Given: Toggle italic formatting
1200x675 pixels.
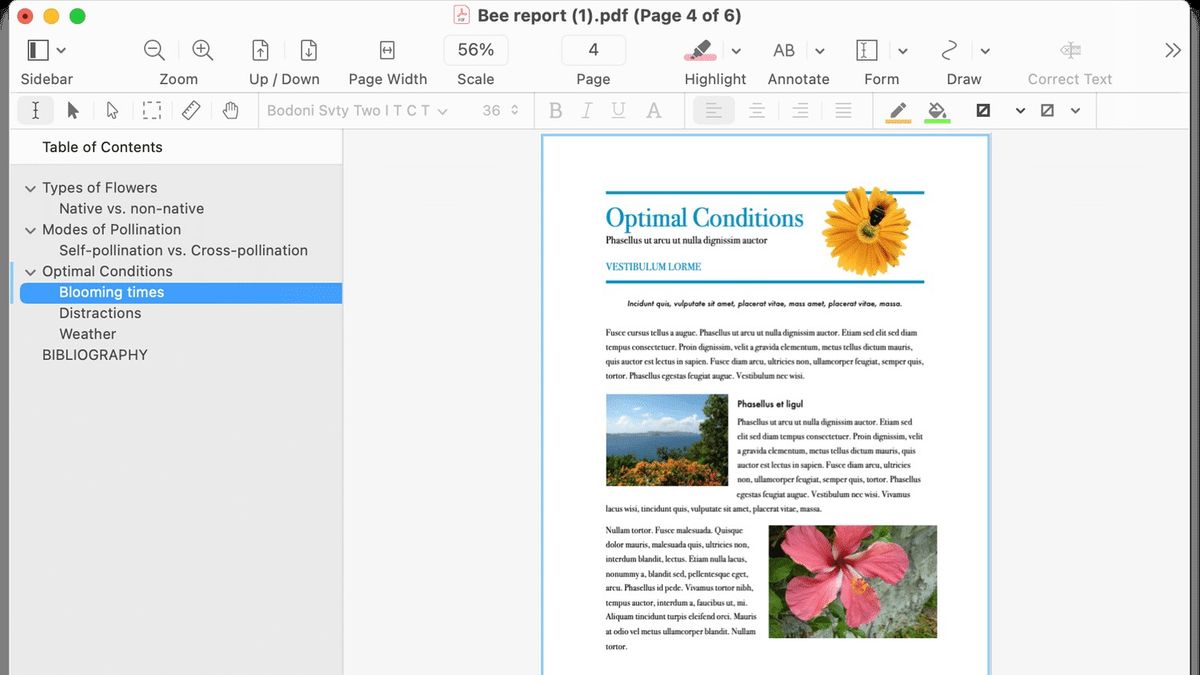Looking at the screenshot, I should [x=587, y=110].
